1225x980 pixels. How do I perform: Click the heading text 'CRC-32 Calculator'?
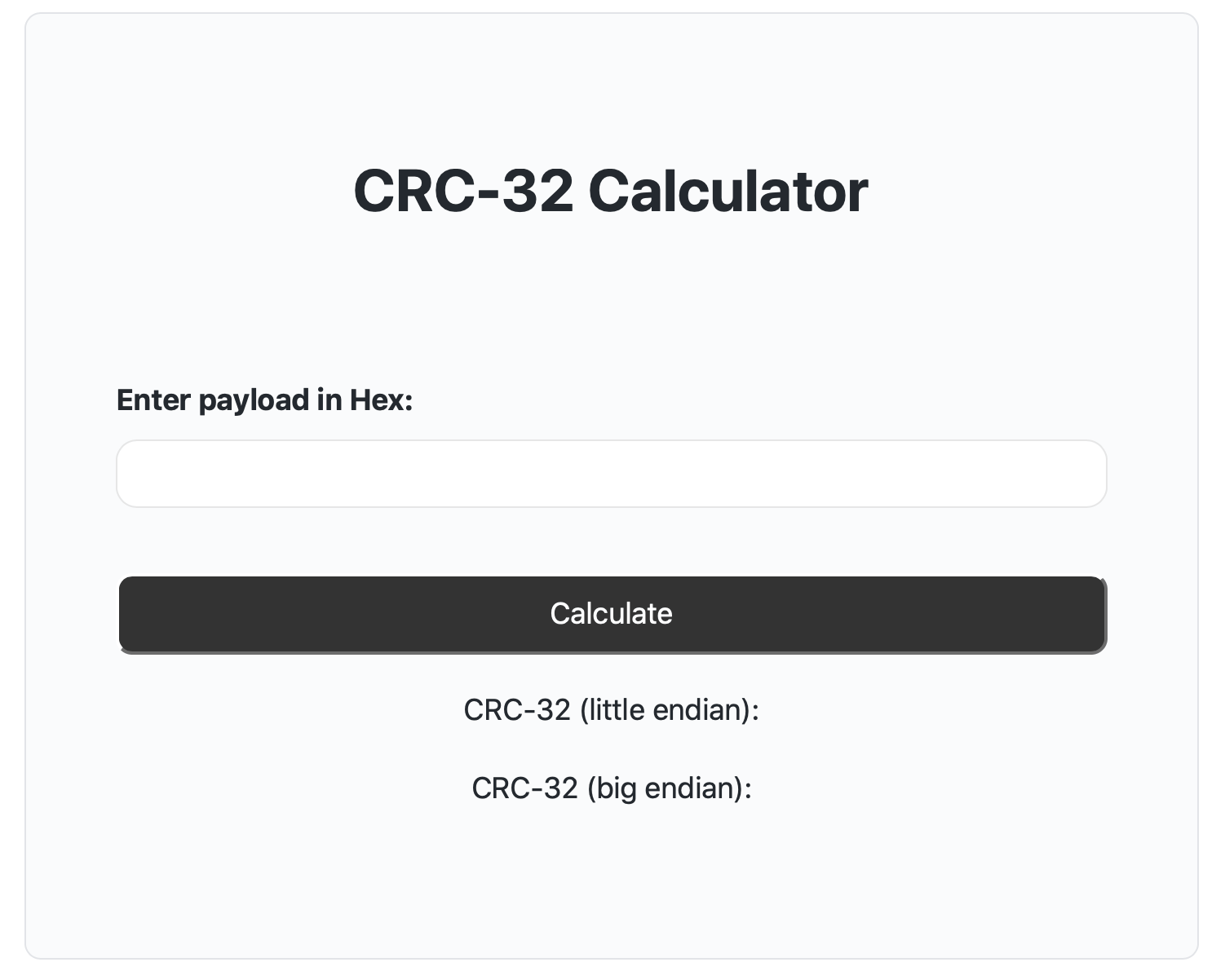[612, 189]
